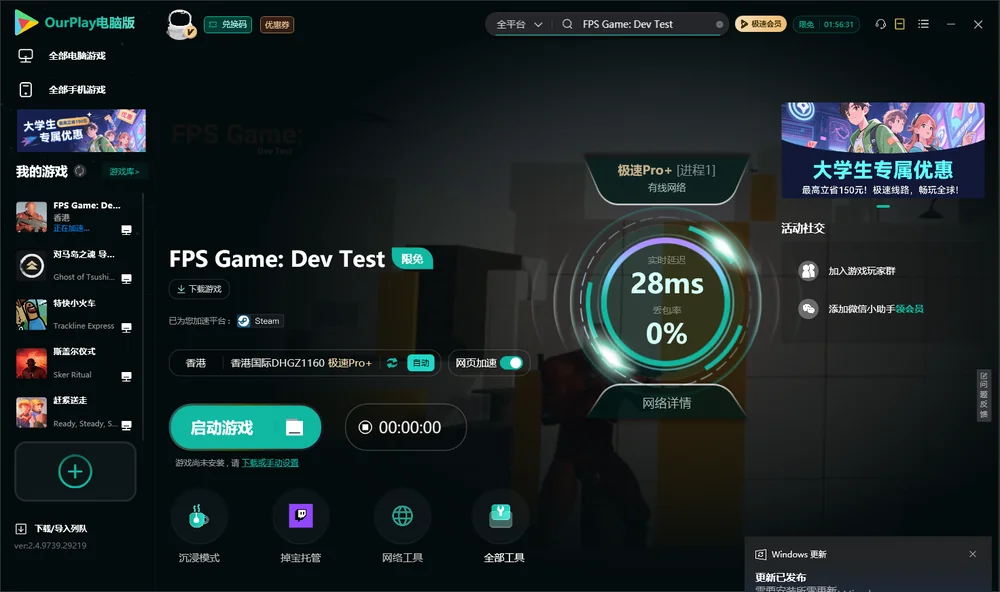Click the 下载游戏 download button
Viewport: 1000px width, 592px height.
tap(199, 289)
